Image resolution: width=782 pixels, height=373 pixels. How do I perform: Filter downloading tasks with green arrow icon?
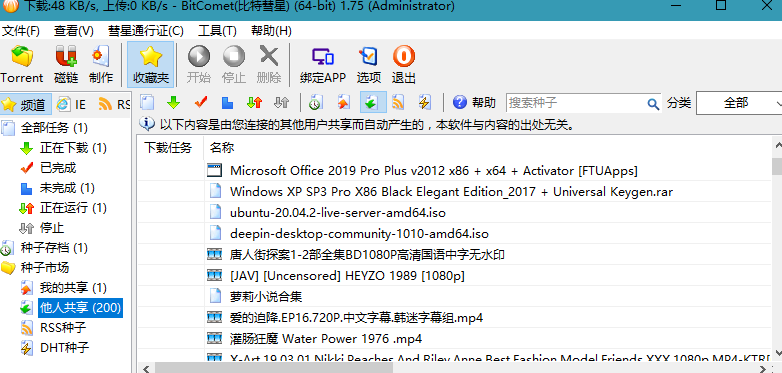(x=173, y=103)
